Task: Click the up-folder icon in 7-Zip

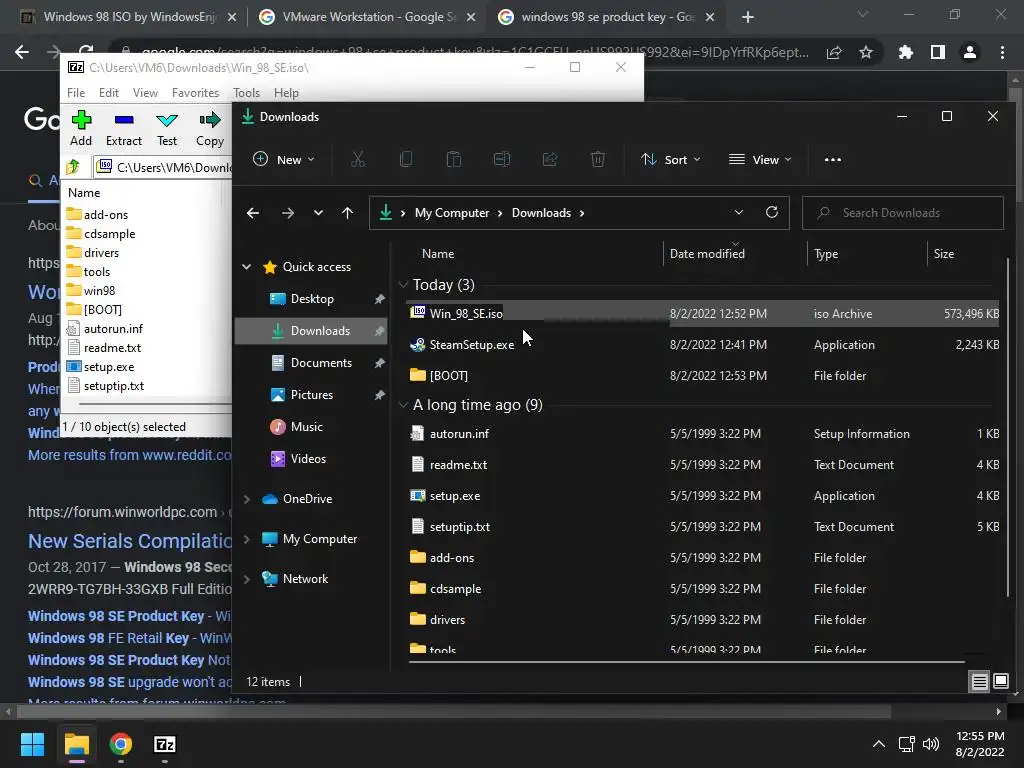Action: point(73,167)
